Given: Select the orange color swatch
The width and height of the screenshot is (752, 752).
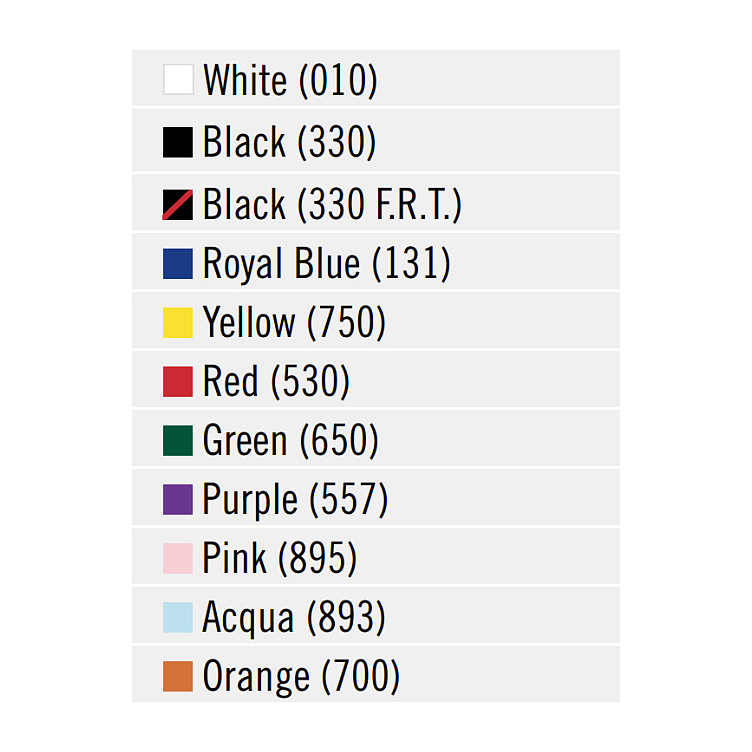Looking at the screenshot, I should tap(178, 676).
